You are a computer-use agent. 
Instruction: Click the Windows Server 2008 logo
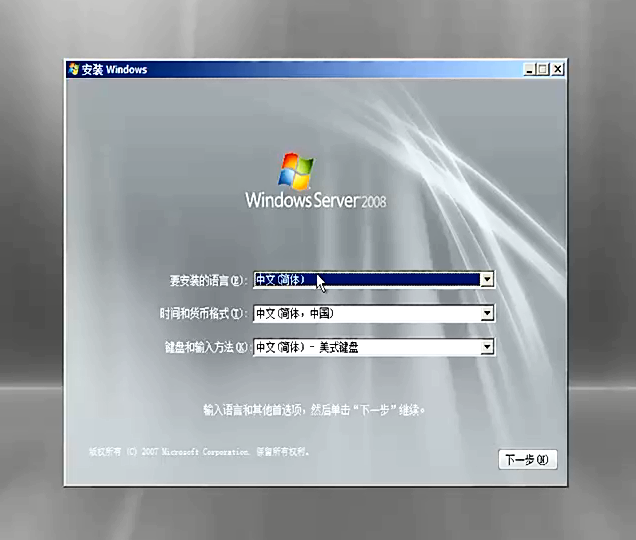point(316,181)
